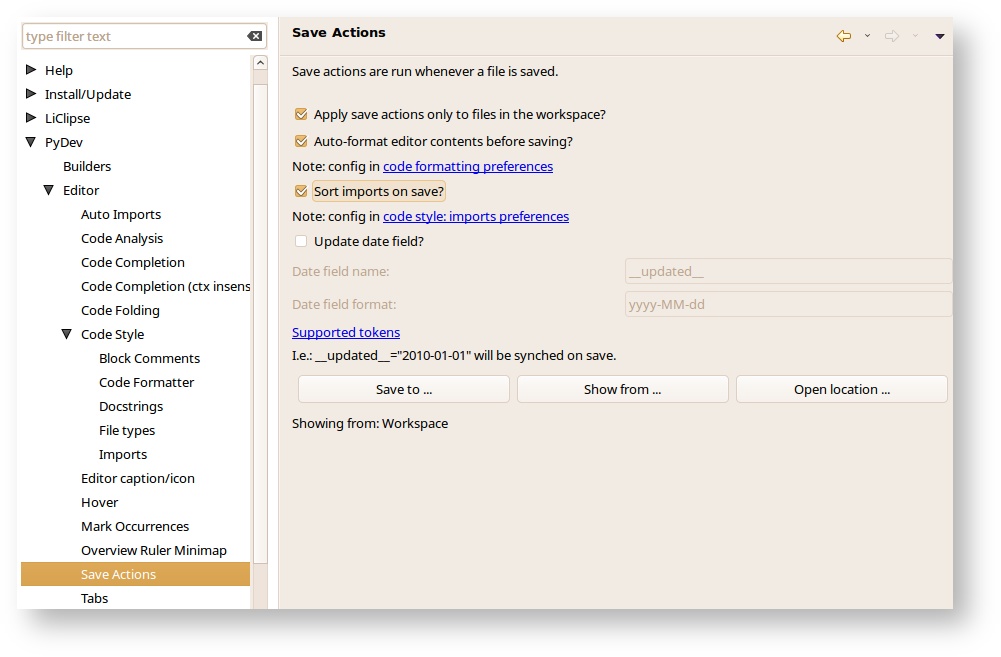Click the type filter text search field
This screenshot has width=1001, height=657.
point(133,37)
